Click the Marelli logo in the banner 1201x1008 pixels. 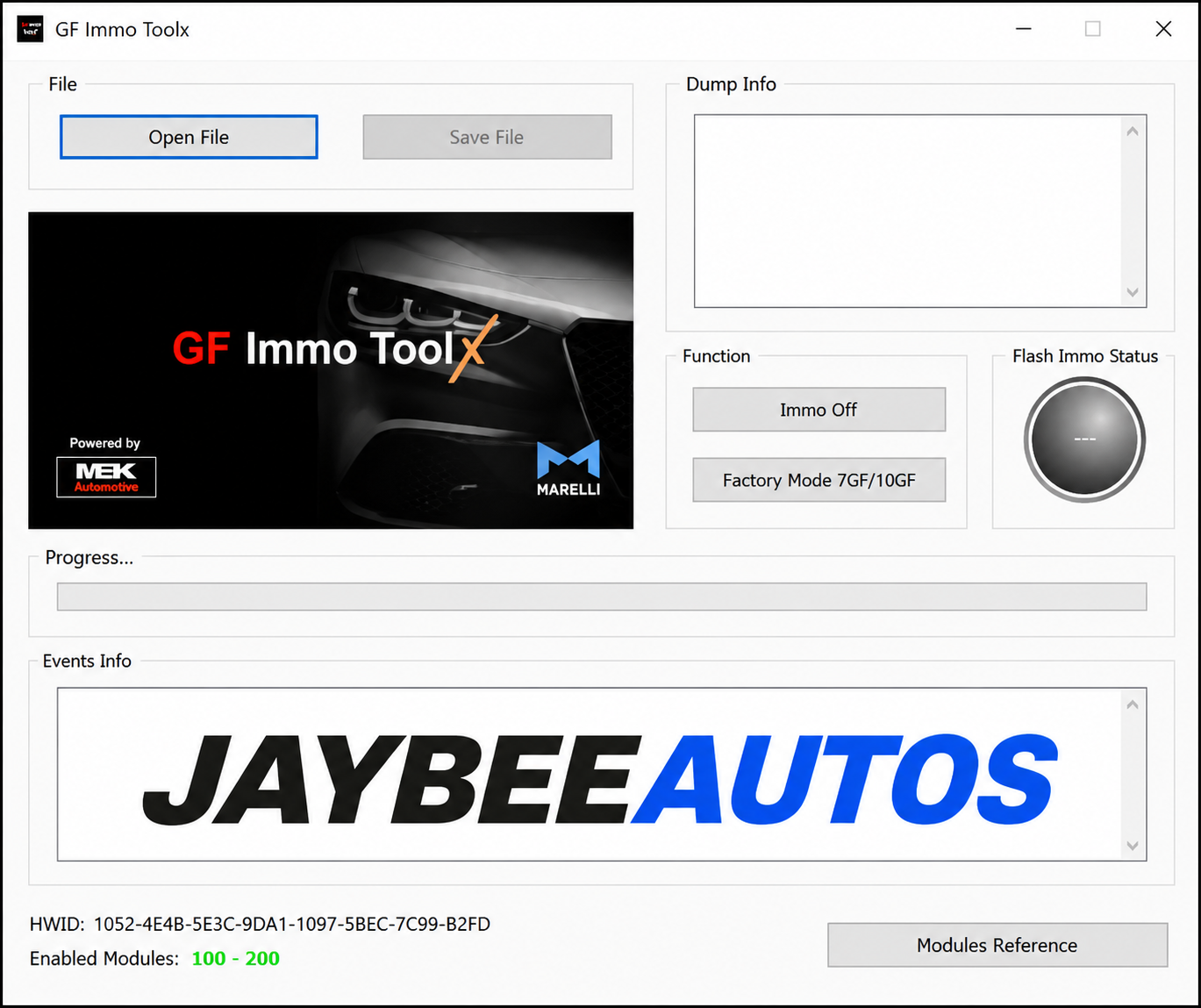568,468
